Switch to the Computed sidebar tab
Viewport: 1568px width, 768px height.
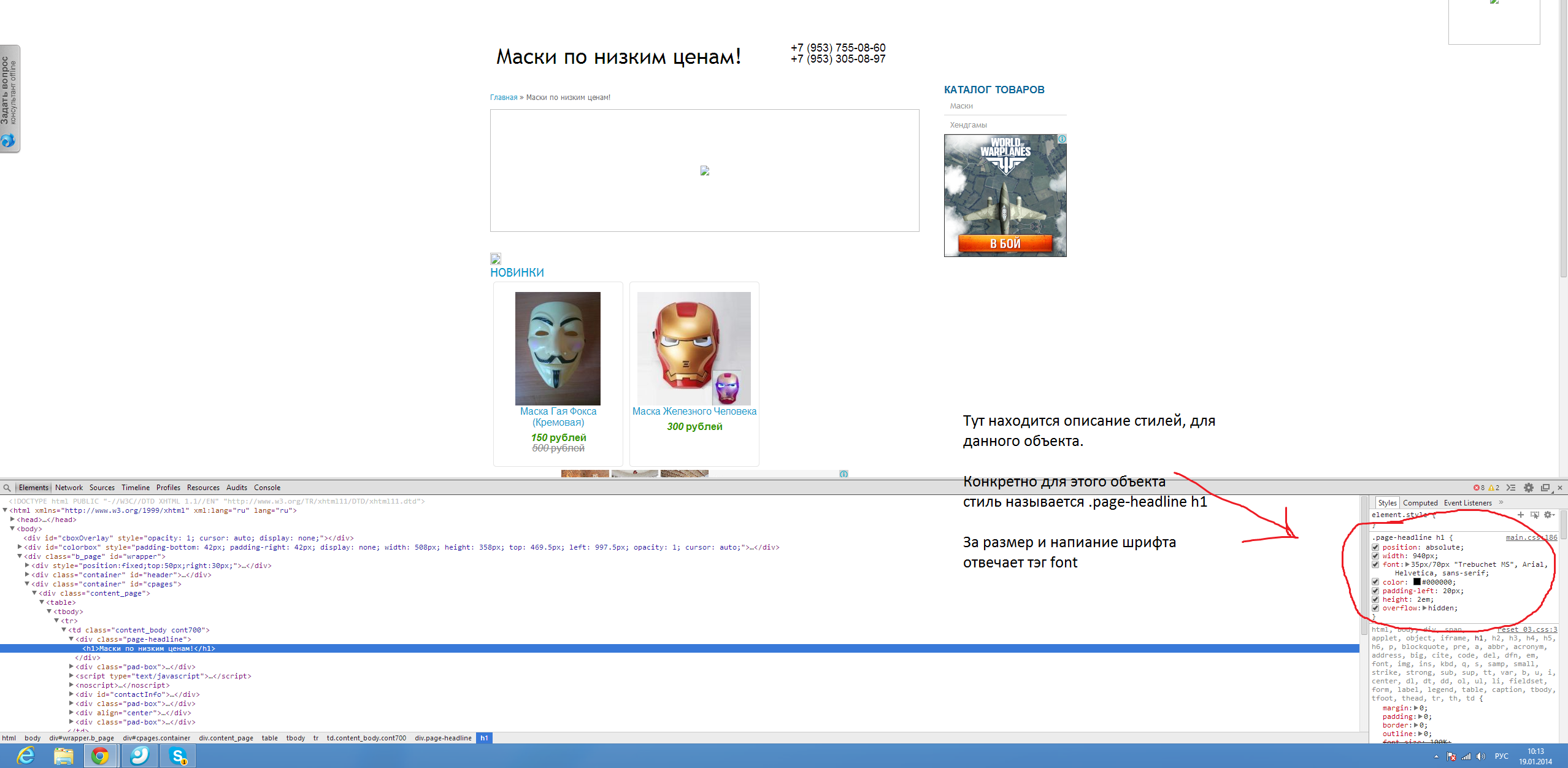[1420, 503]
